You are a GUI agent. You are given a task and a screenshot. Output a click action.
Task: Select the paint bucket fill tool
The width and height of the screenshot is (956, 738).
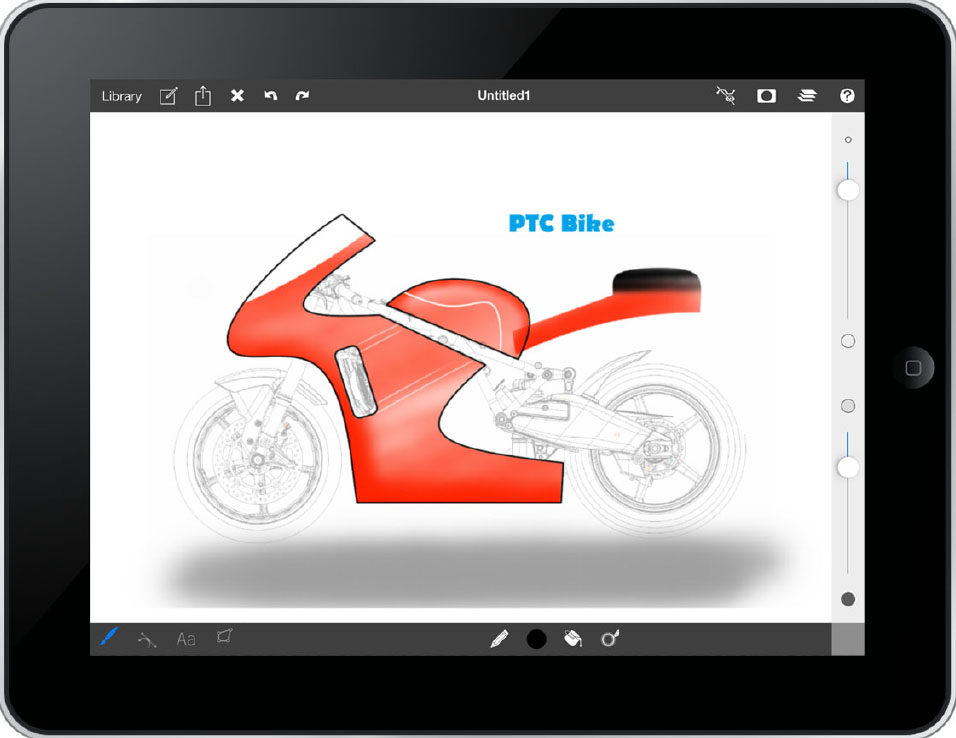[573, 638]
